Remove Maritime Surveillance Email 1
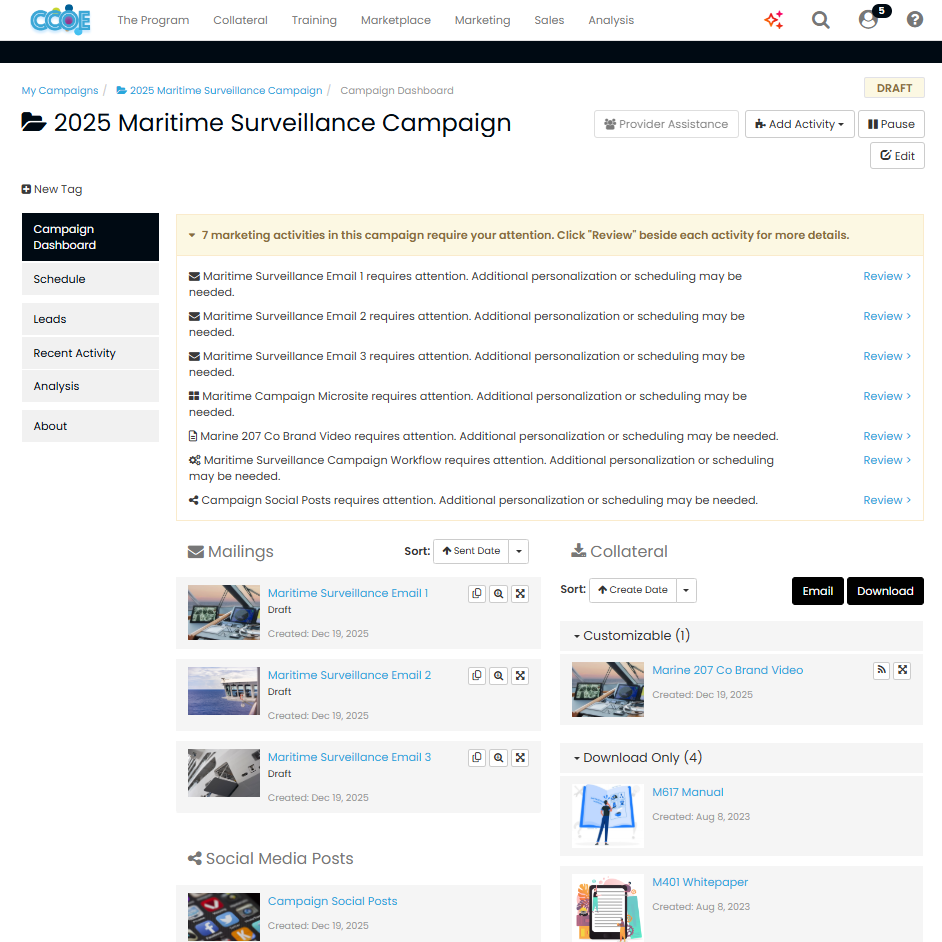 point(520,594)
